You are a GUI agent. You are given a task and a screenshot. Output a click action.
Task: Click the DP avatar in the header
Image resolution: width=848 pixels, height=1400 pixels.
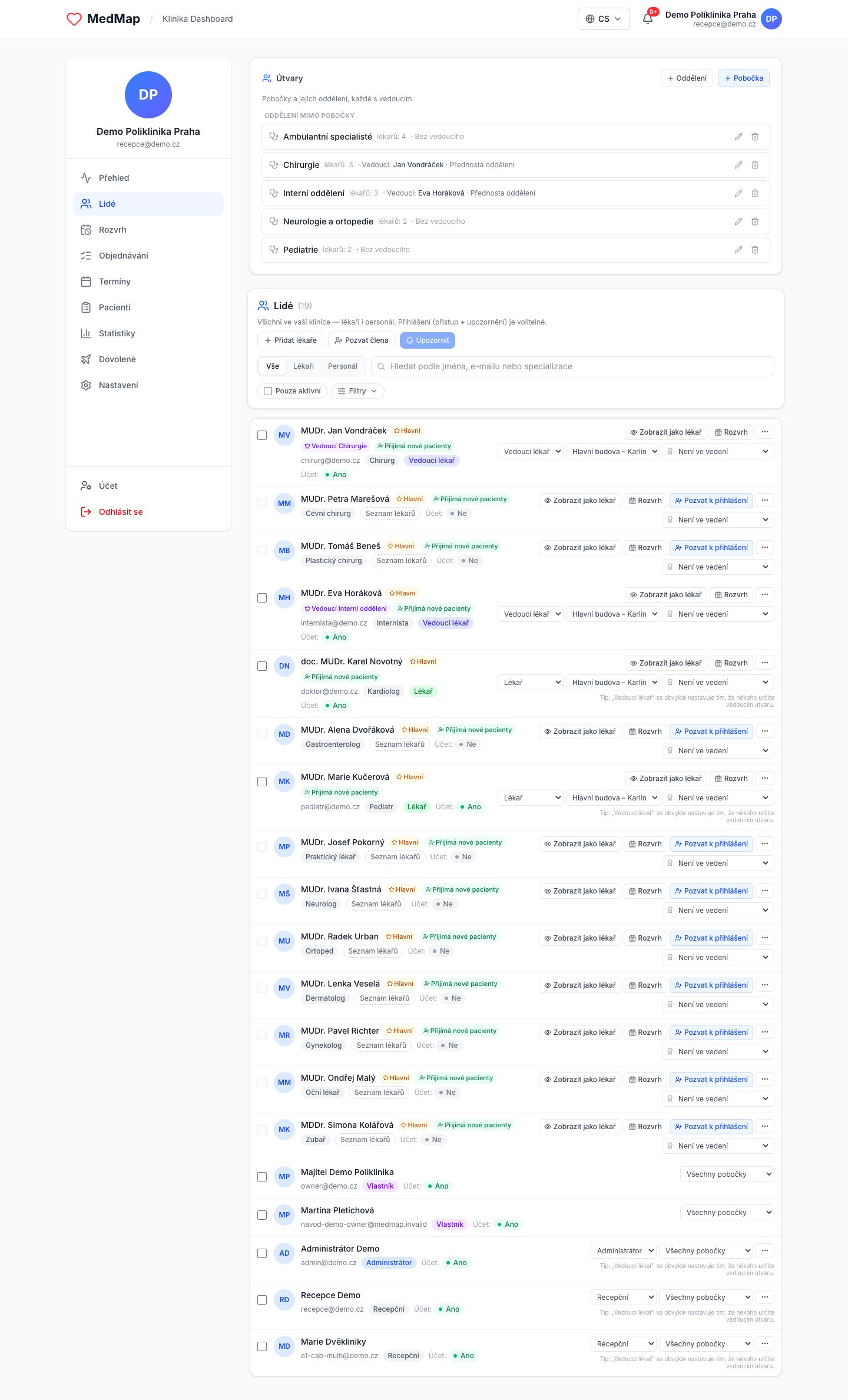pyautogui.click(x=771, y=19)
